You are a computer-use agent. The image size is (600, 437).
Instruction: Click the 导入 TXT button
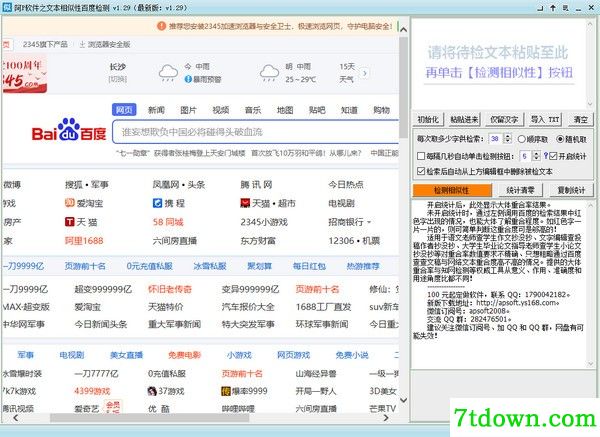(545, 119)
